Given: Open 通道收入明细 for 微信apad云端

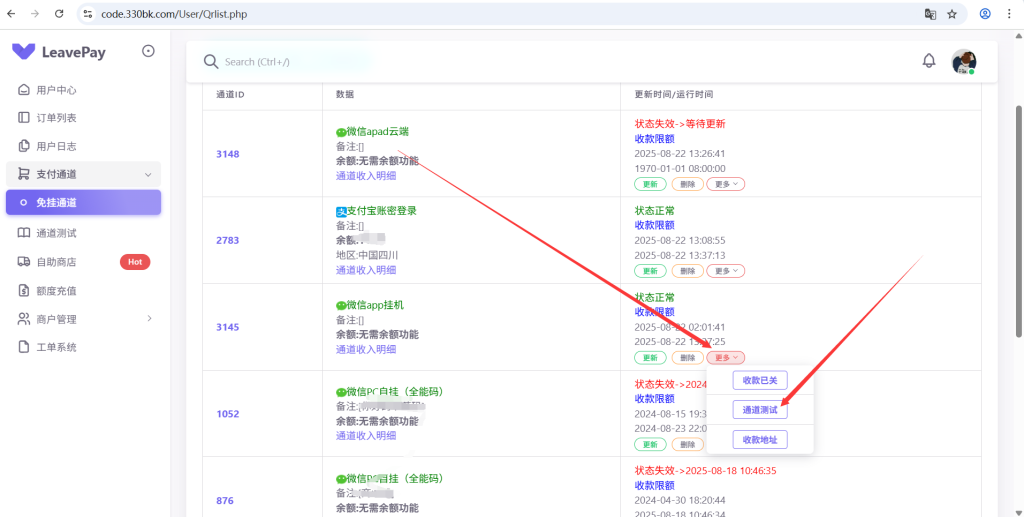Looking at the screenshot, I should tap(366, 176).
